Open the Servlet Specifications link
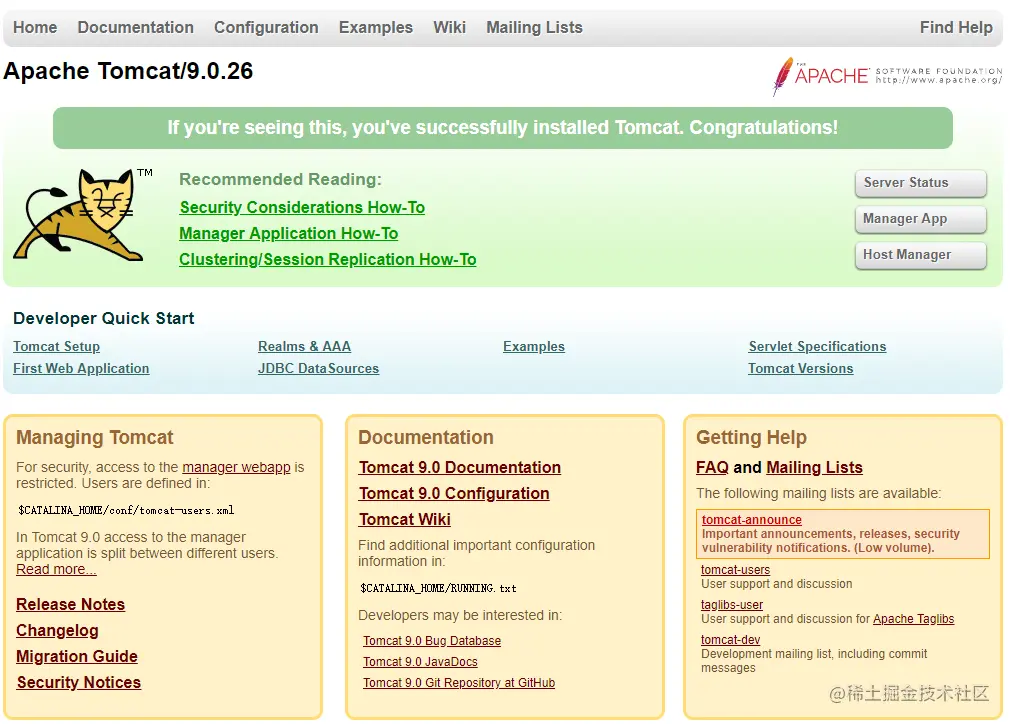Screen dimensions: 1010x724 pyautogui.click(x=817, y=347)
